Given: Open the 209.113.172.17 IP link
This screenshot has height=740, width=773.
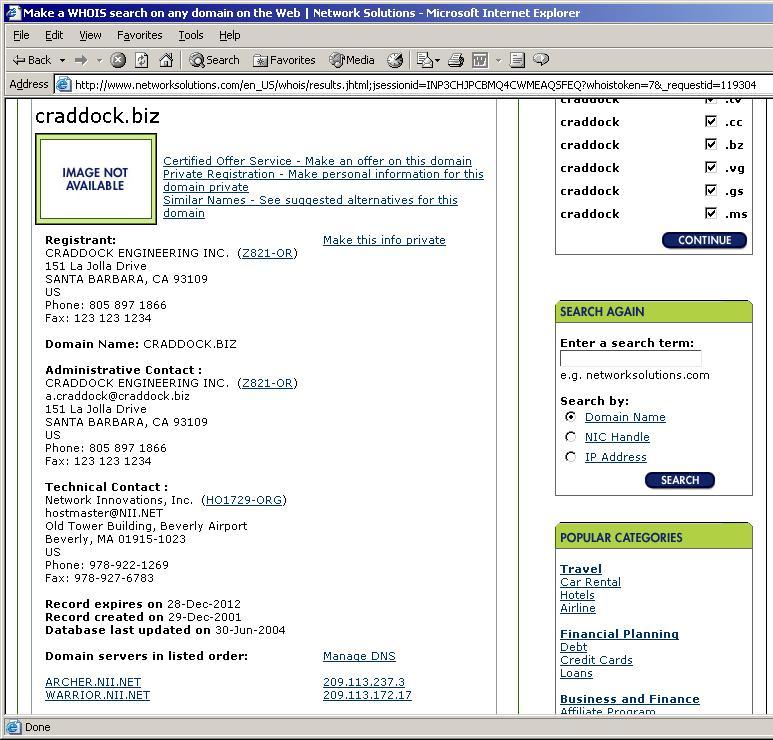Looking at the screenshot, I should pos(367,695).
